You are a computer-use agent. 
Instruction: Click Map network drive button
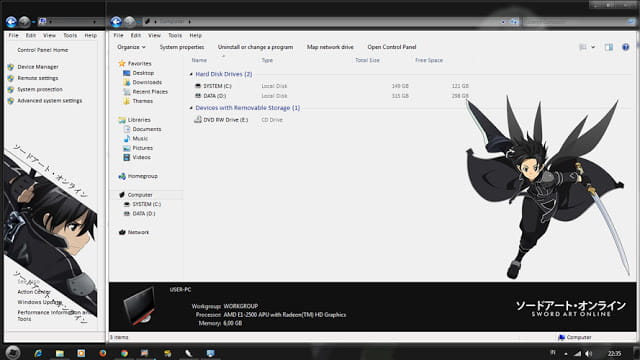330,47
